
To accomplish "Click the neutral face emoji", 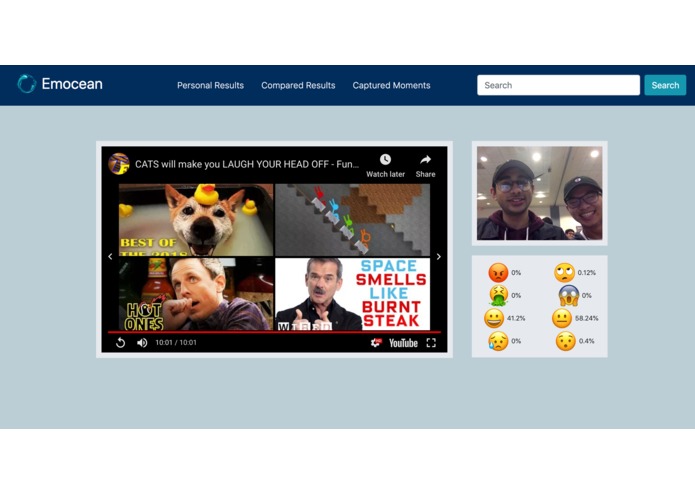I will [562, 318].
